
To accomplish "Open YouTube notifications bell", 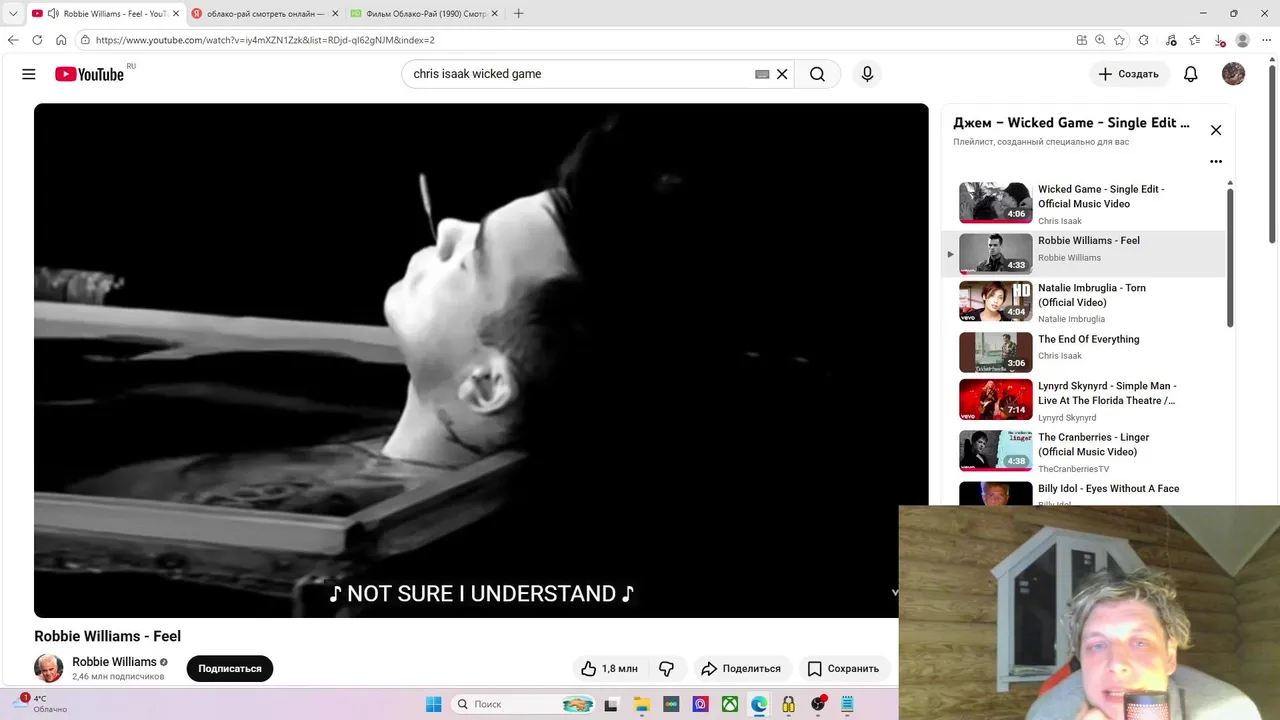I will click(x=1191, y=74).
